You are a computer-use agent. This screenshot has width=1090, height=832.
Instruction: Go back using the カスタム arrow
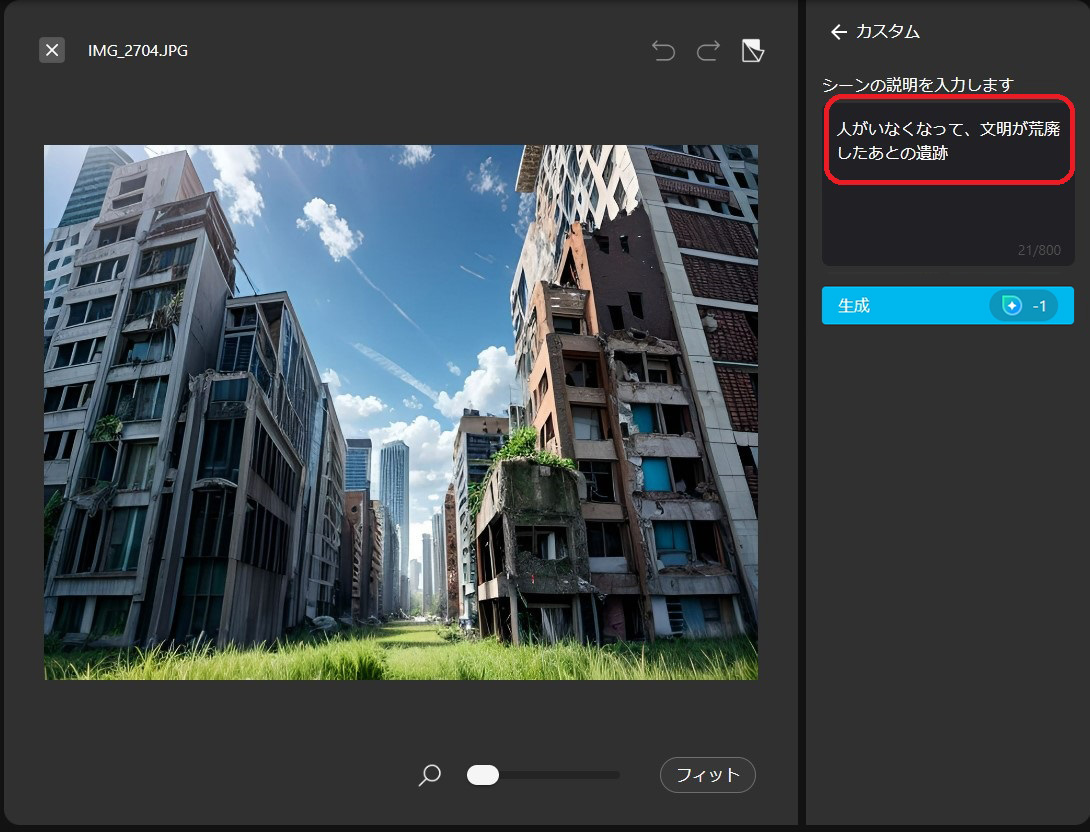[x=838, y=32]
